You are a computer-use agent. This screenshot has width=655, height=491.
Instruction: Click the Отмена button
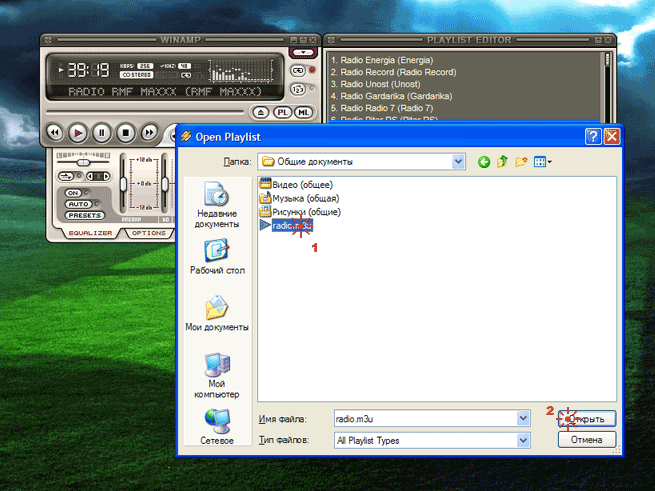click(x=587, y=440)
